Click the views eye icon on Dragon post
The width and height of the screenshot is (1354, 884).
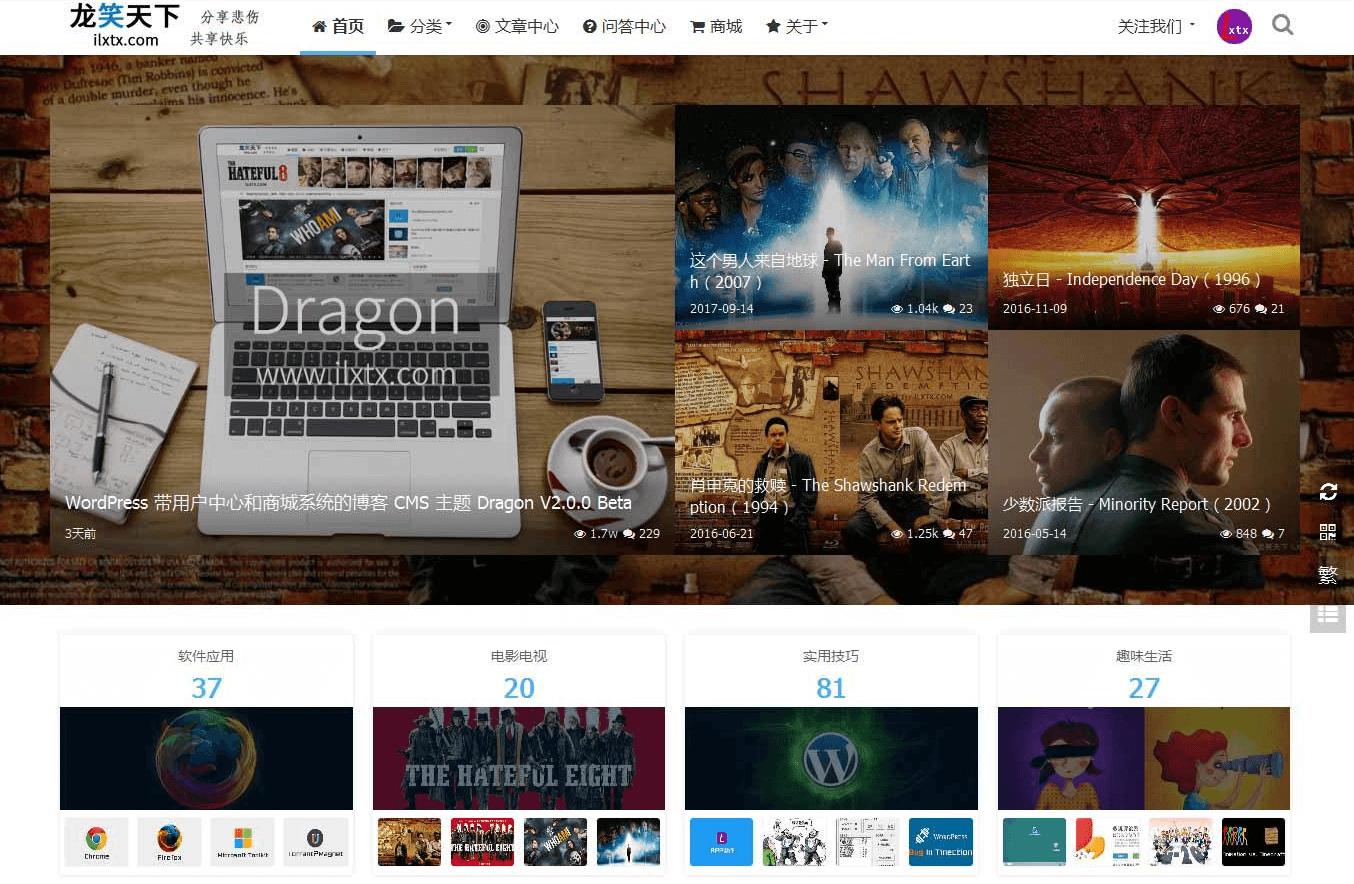580,534
